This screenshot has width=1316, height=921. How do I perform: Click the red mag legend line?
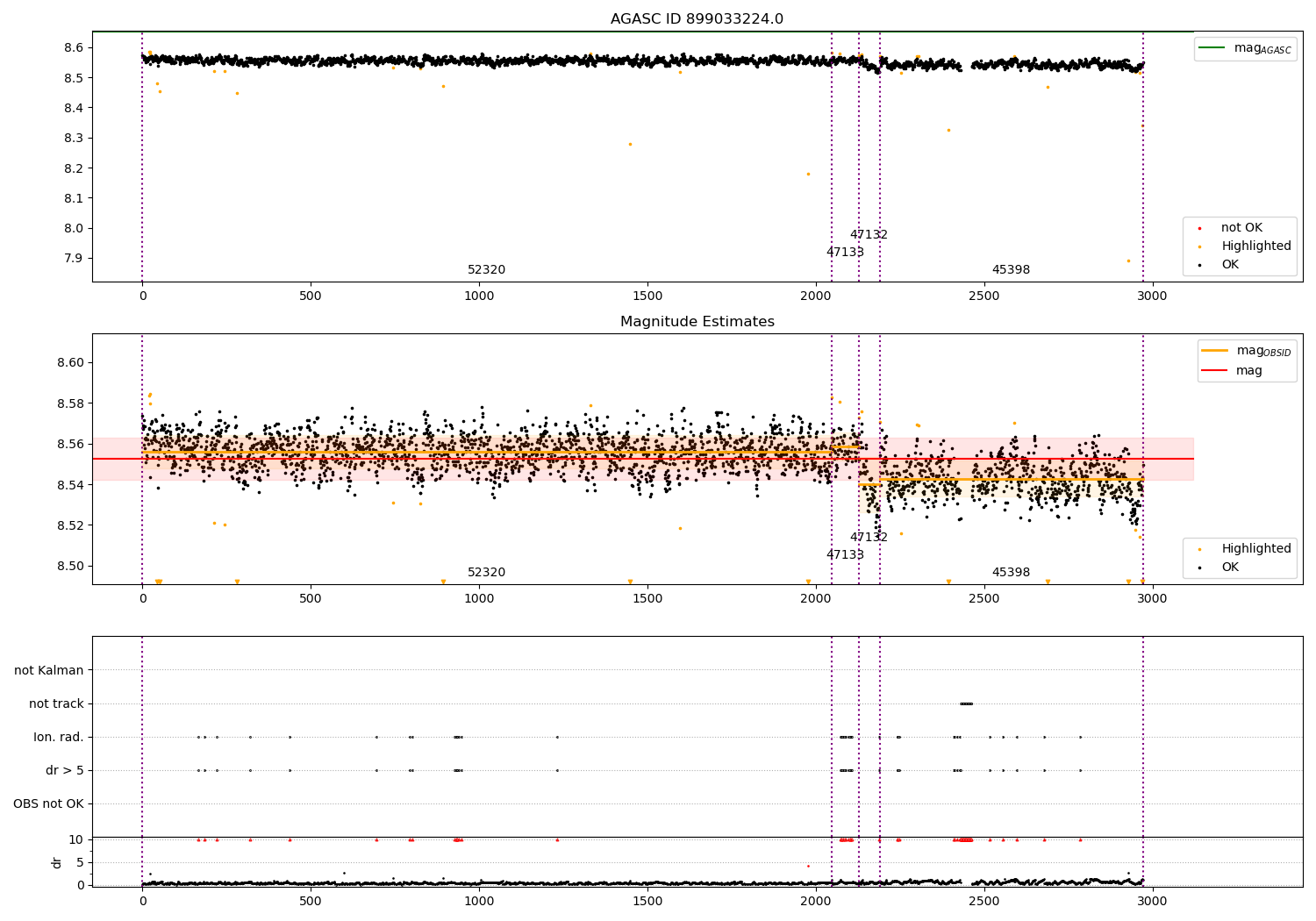pos(1215,371)
